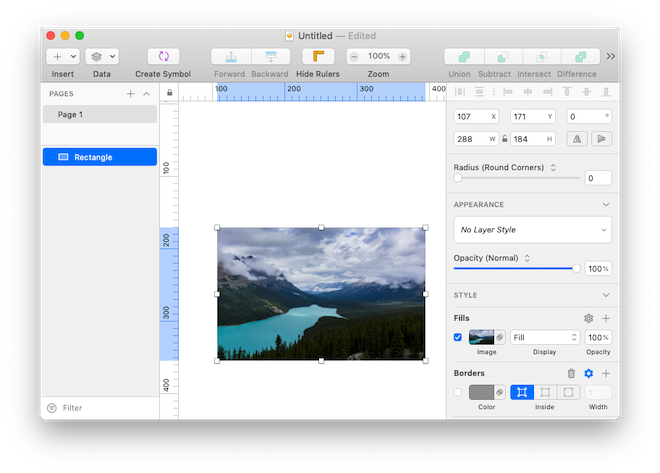Delete border using the trash icon
660x473 pixels.
point(571,373)
